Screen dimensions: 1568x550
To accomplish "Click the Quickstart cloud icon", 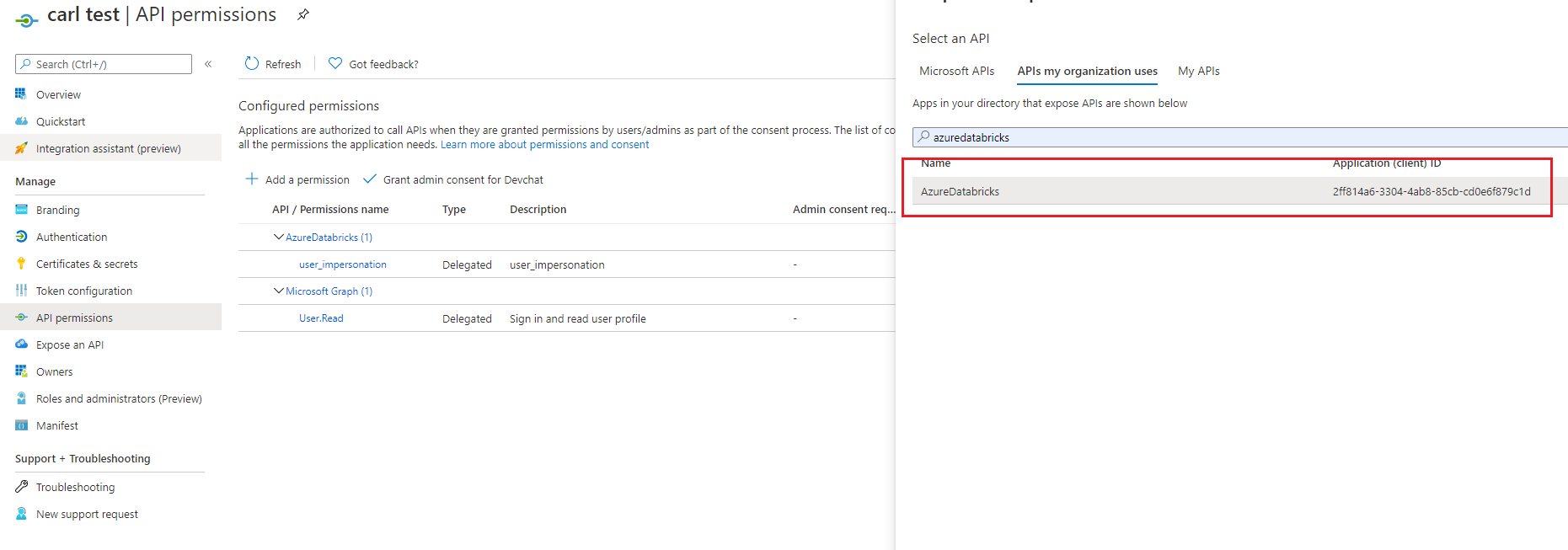I will pyautogui.click(x=21, y=121).
